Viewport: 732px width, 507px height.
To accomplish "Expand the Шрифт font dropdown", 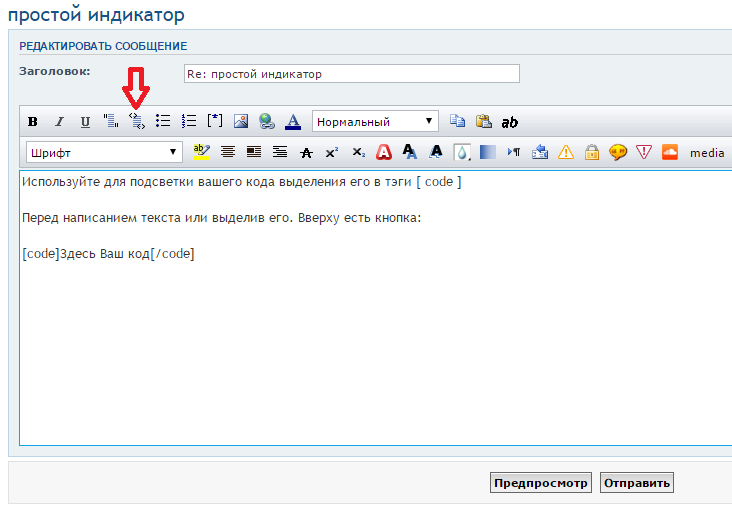I will tap(104, 152).
